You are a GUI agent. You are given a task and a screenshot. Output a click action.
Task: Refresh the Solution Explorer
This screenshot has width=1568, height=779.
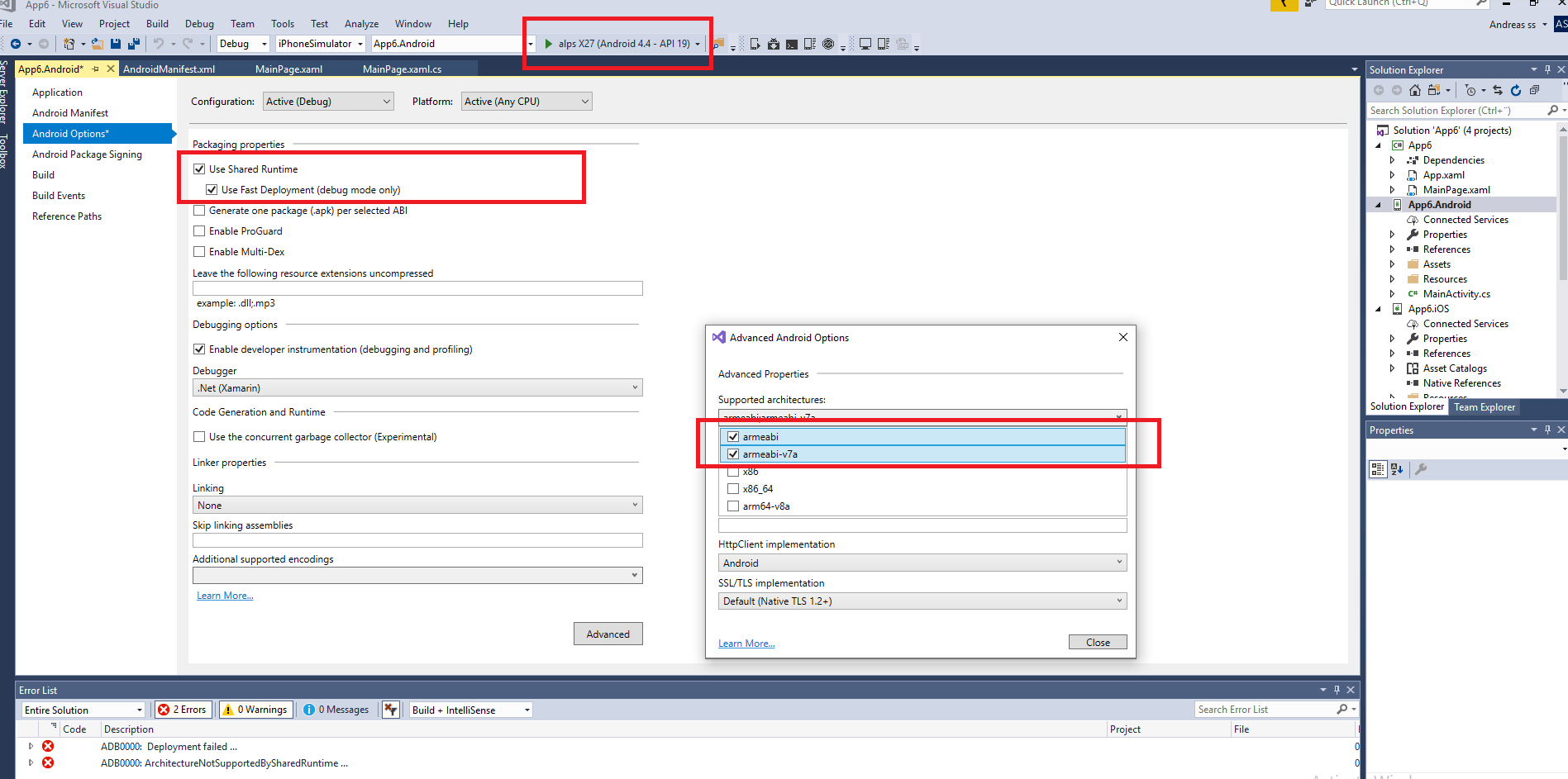(x=1516, y=90)
